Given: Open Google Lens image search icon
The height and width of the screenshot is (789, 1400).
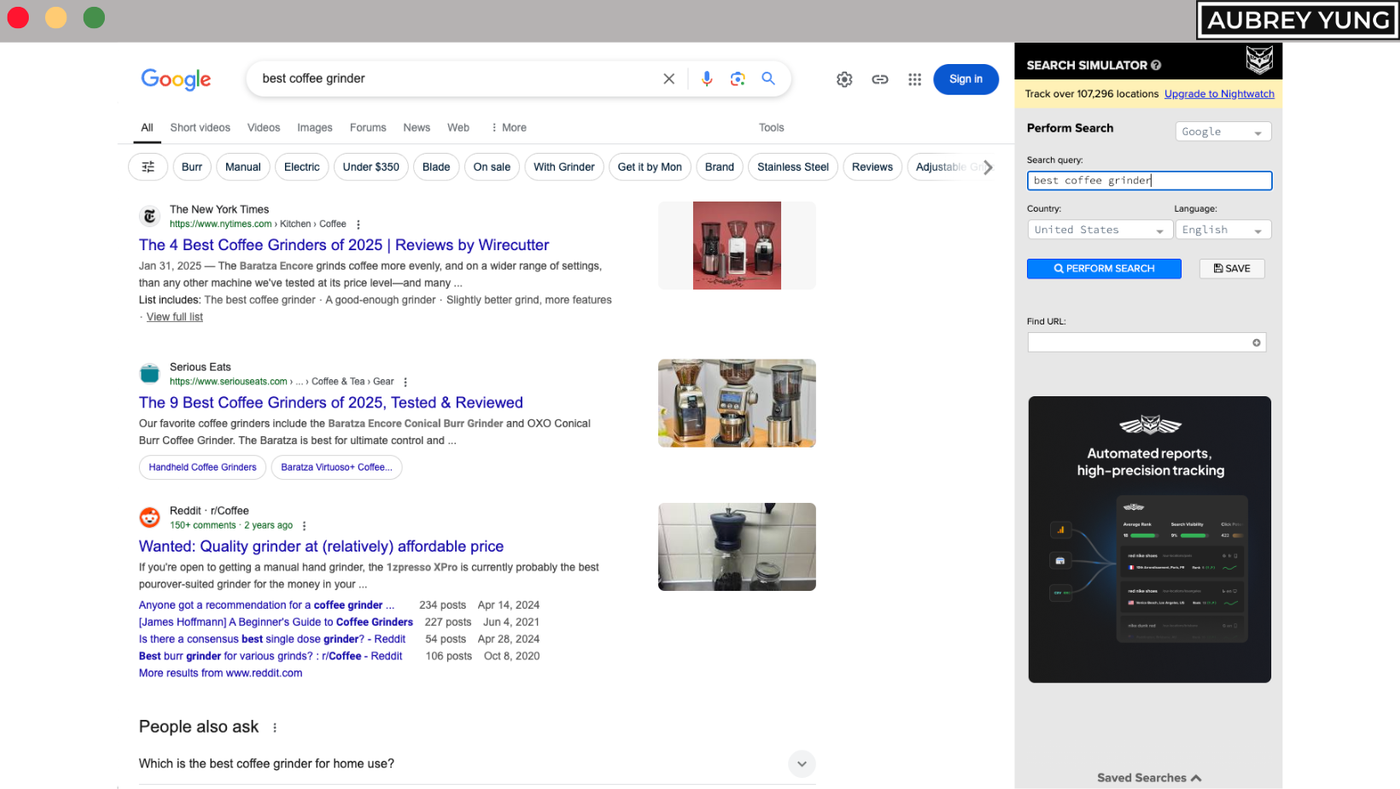Looking at the screenshot, I should pyautogui.click(x=738, y=79).
